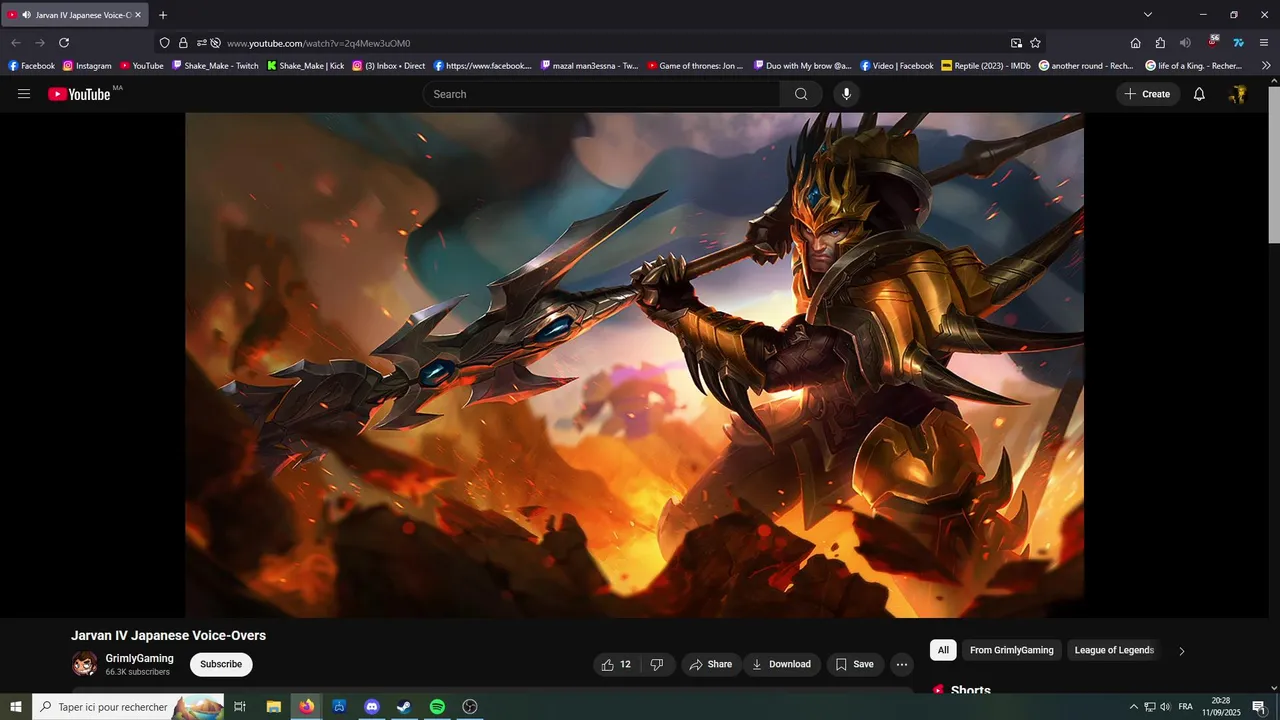Screen dimensions: 1280x720
Task: Open the Facebook bookmark
Action: coord(31,66)
